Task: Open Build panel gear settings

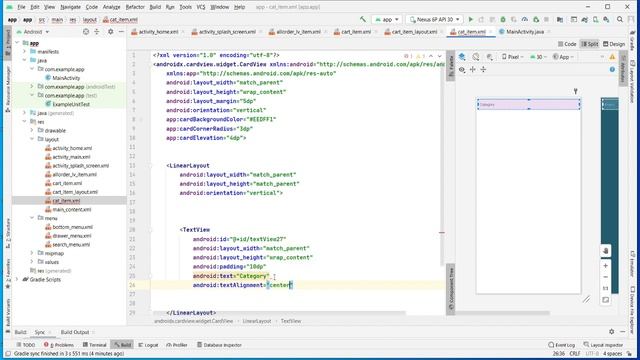Action: (x=611, y=332)
